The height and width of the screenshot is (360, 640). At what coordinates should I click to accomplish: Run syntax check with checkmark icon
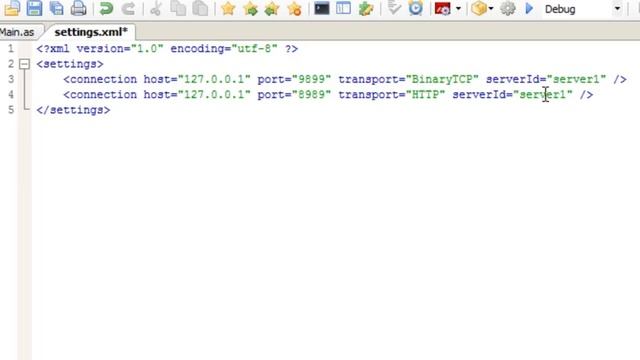[393, 9]
